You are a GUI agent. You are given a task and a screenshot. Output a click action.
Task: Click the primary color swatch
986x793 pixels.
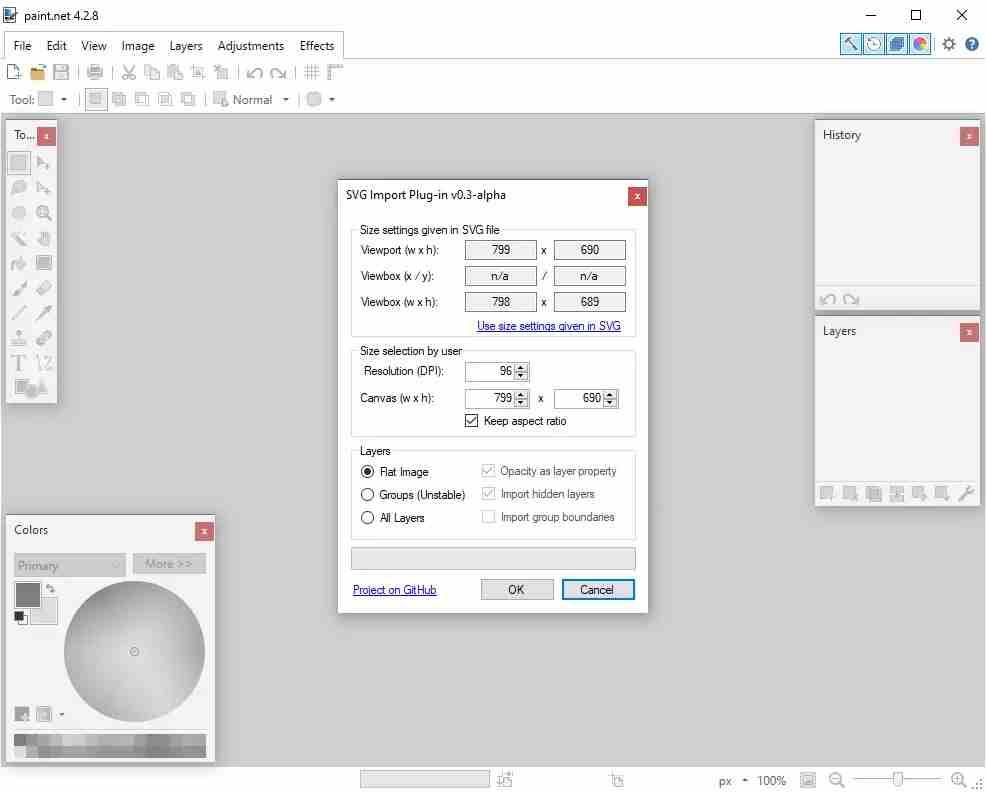point(27,594)
